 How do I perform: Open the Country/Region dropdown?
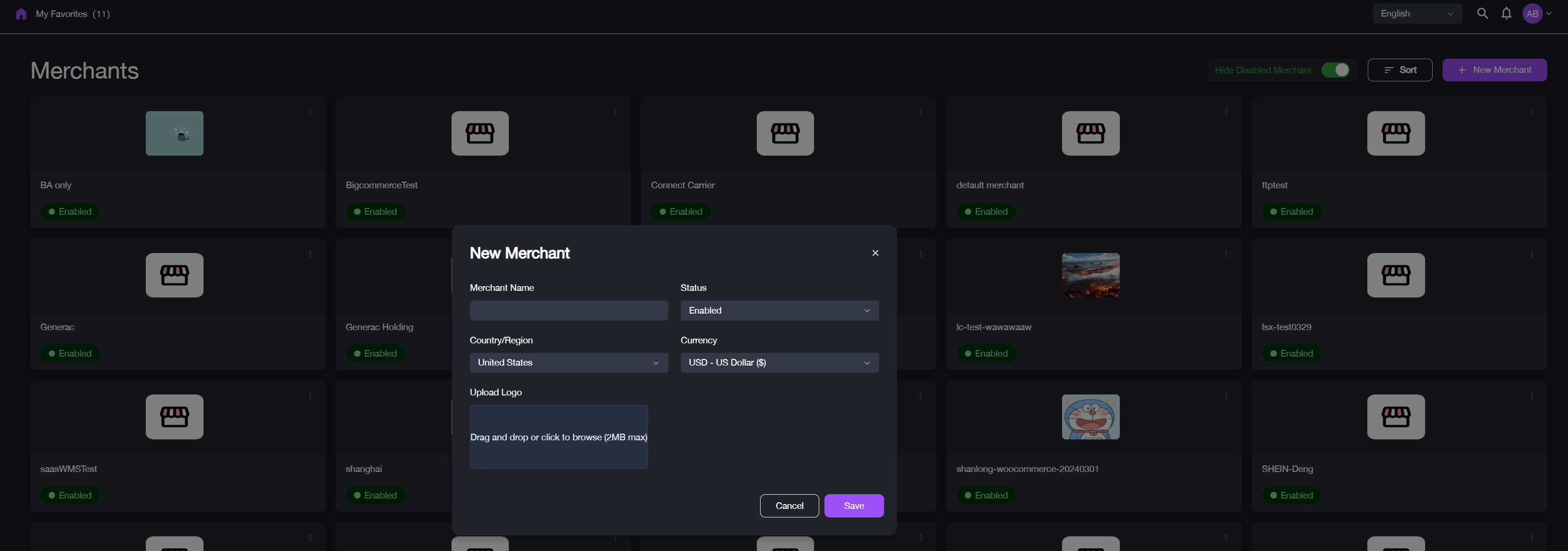568,362
